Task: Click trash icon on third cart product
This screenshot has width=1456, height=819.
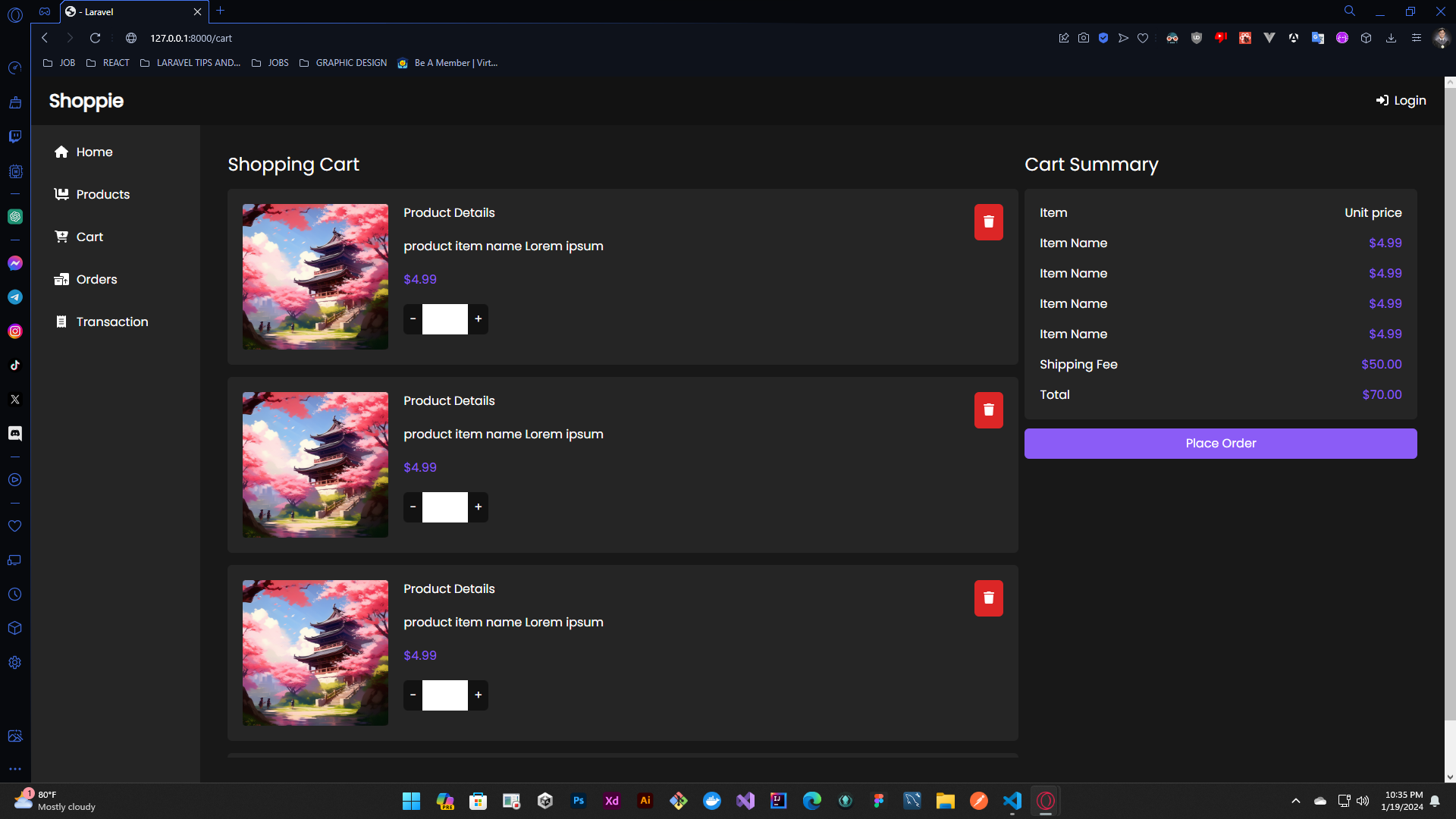Action: (x=988, y=598)
